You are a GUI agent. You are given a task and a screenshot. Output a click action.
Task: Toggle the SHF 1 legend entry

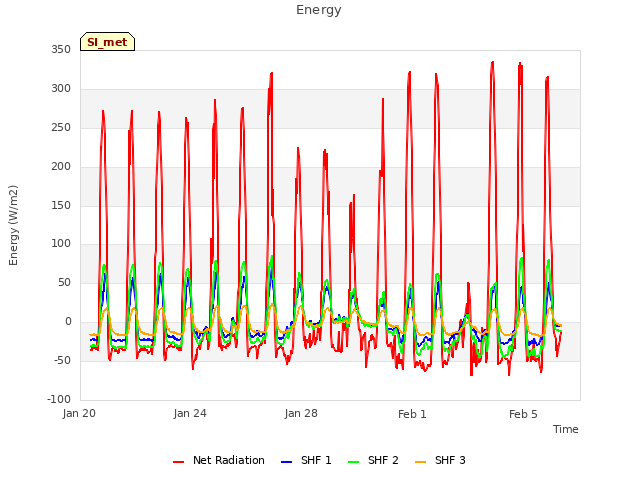306,460
